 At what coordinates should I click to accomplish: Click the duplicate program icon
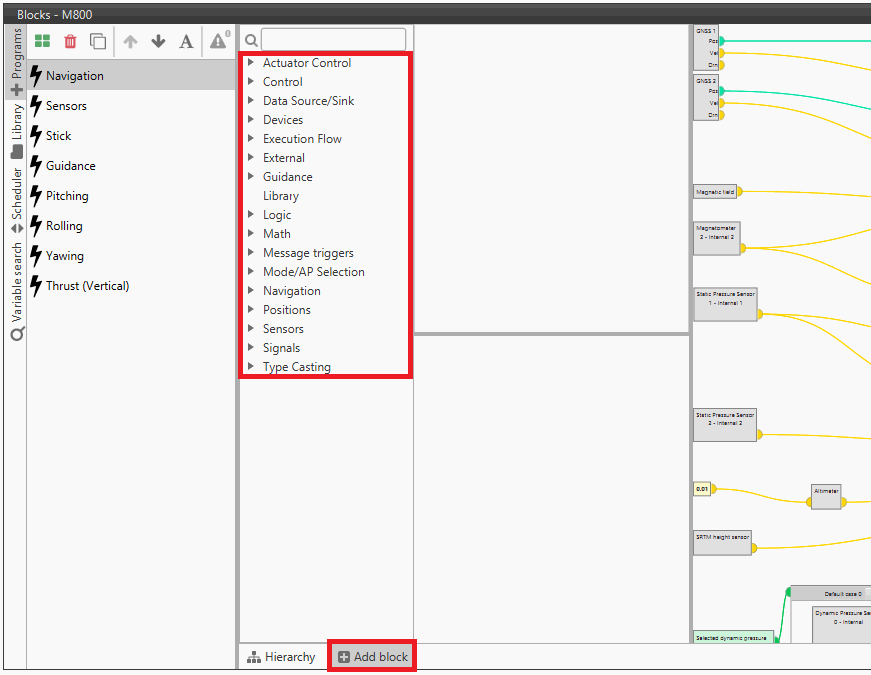coord(98,41)
